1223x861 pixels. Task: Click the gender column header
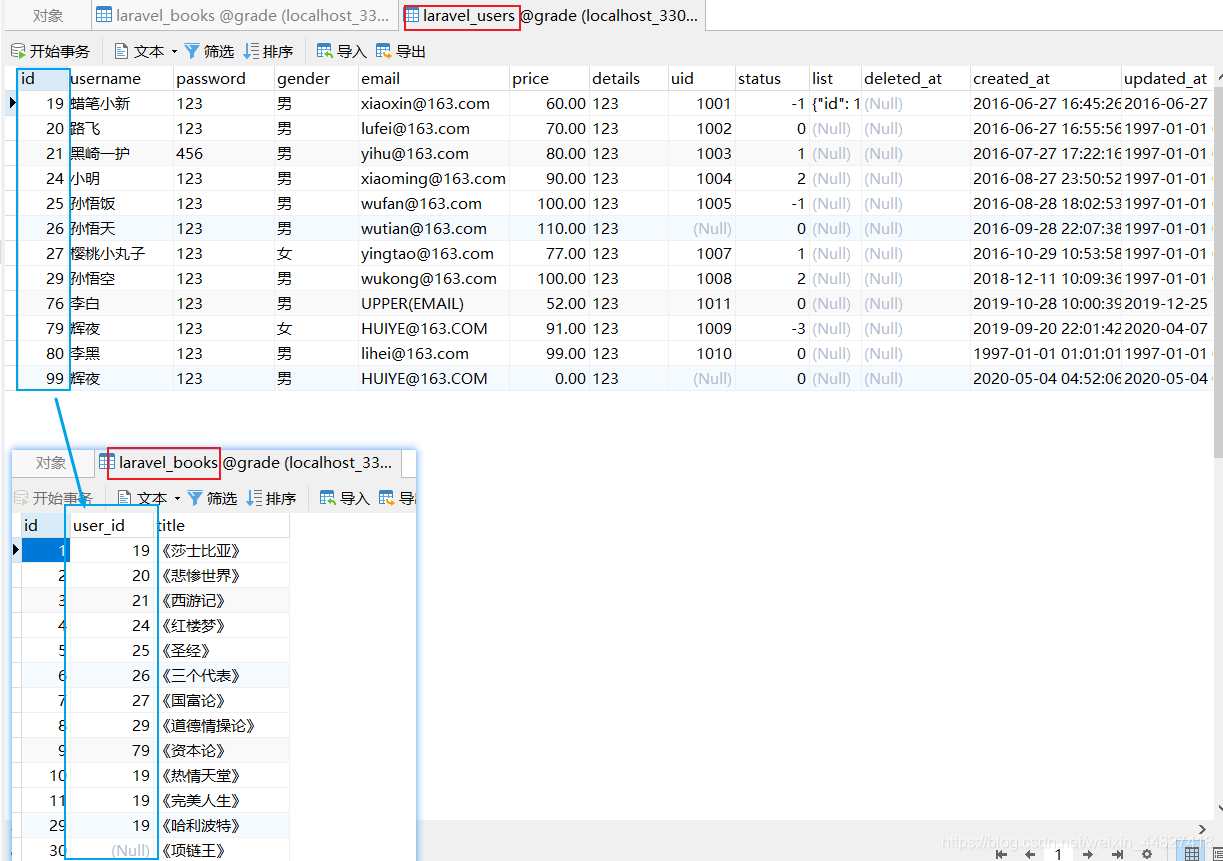[x=316, y=78]
